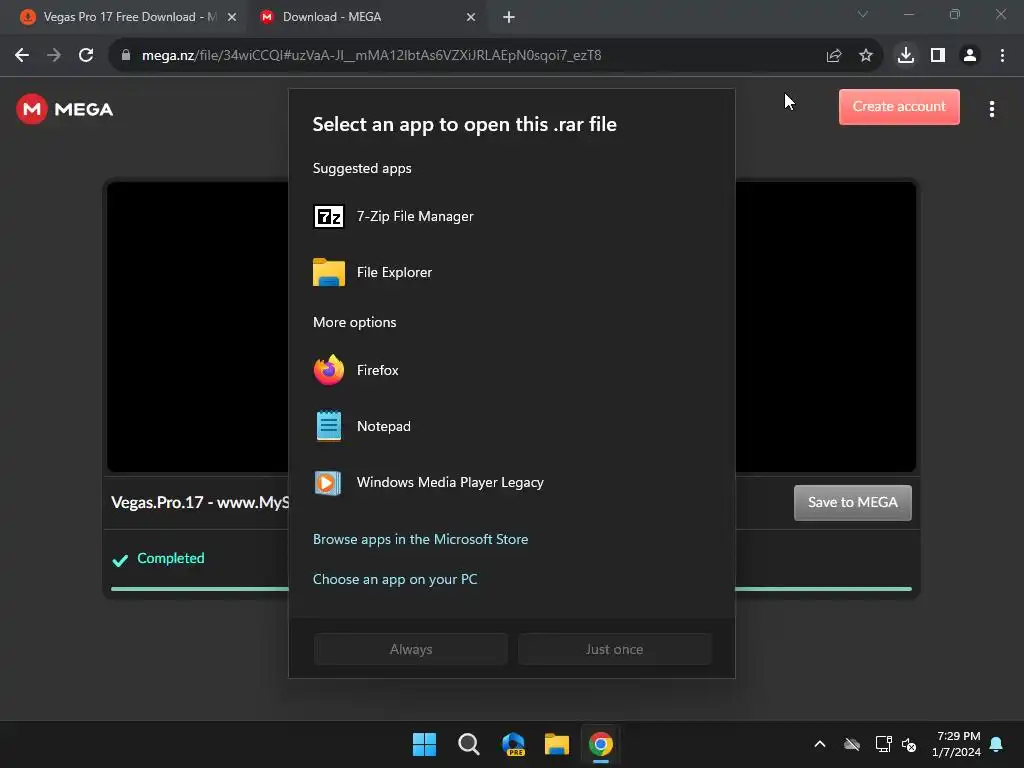The image size is (1024, 768).
Task: Click the Just once button
Action: [615, 649]
